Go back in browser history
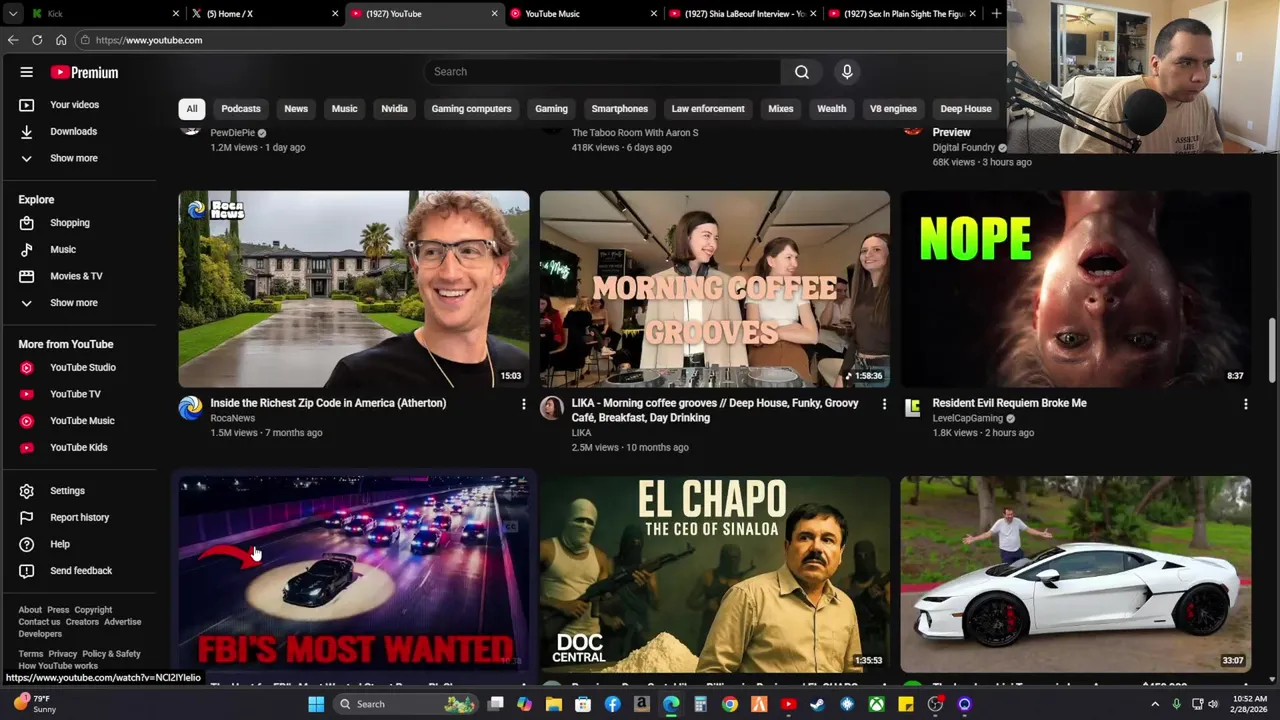 (13, 40)
